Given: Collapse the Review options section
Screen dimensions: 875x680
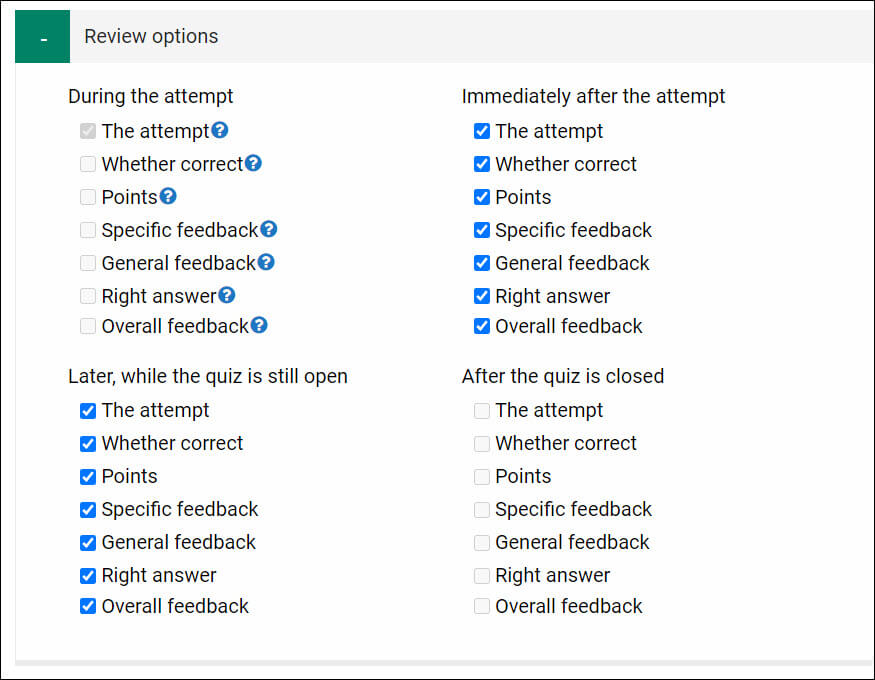Looking at the screenshot, I should click(42, 37).
